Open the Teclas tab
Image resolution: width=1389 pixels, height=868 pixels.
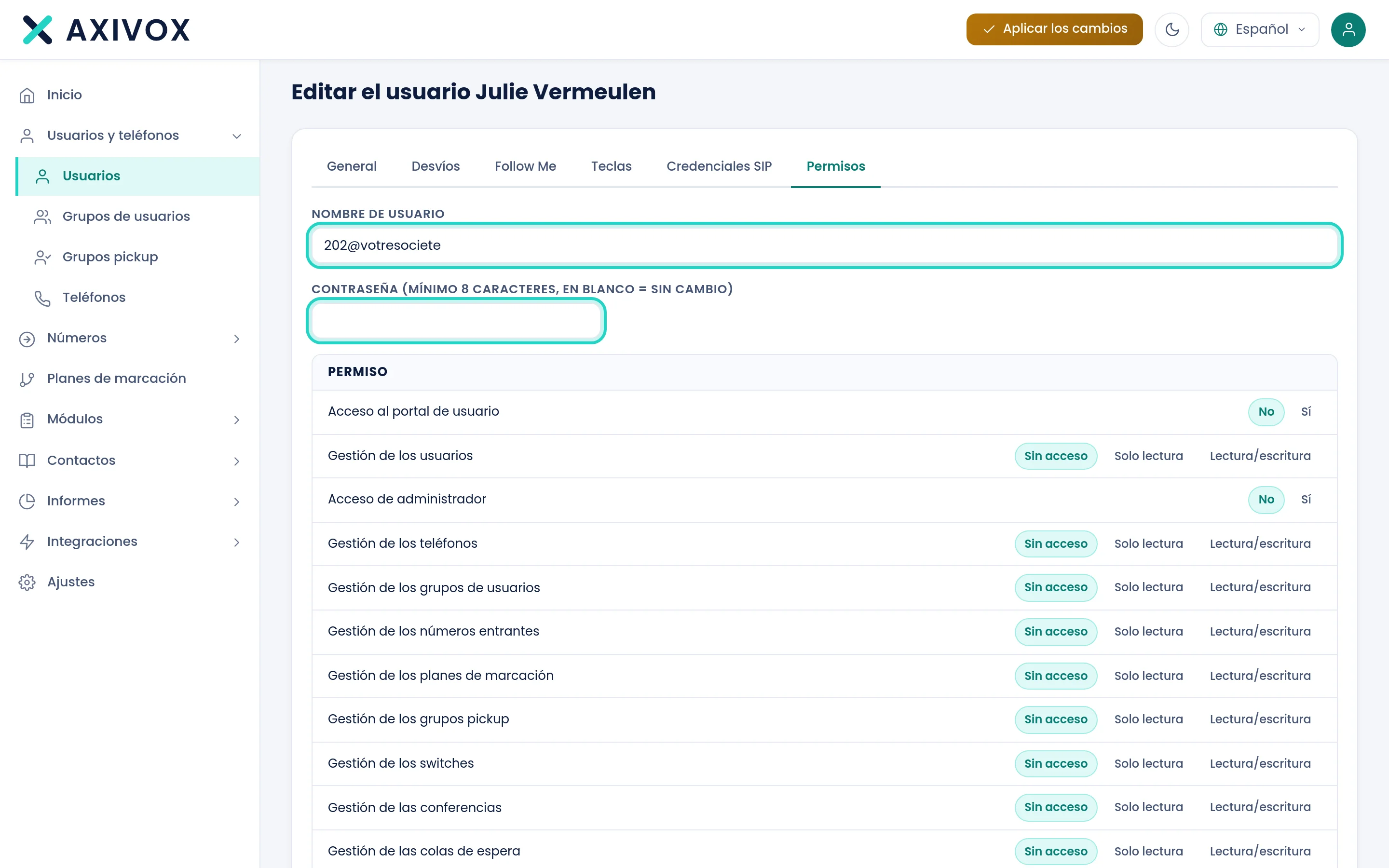(611, 166)
